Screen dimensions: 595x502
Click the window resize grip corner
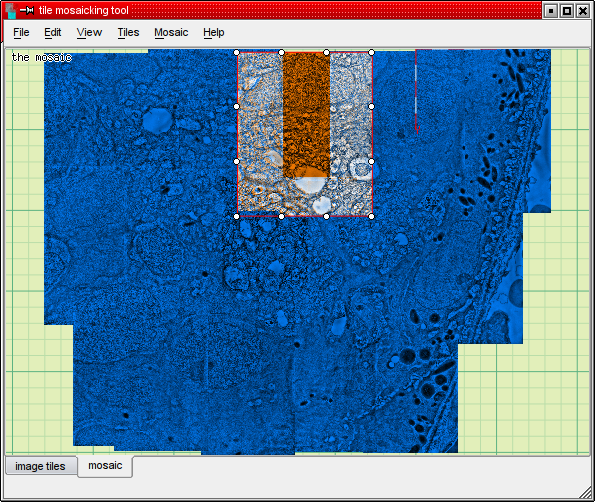pos(586,493)
